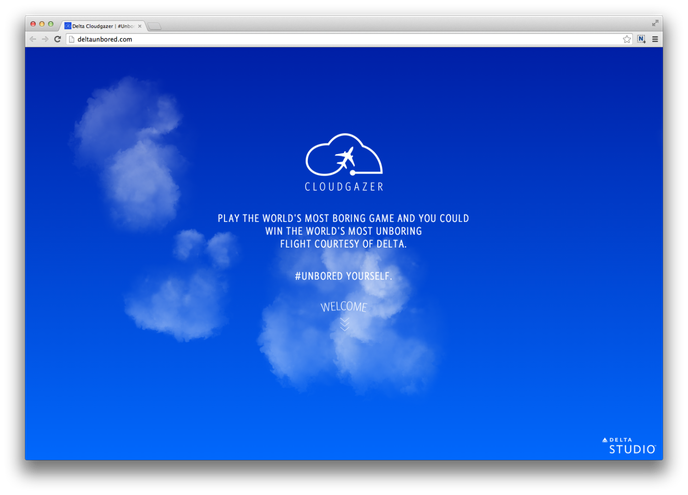The width and height of the screenshot is (688, 495).
Task: Open a new tab with the new-tab button
Action: [x=156, y=25]
